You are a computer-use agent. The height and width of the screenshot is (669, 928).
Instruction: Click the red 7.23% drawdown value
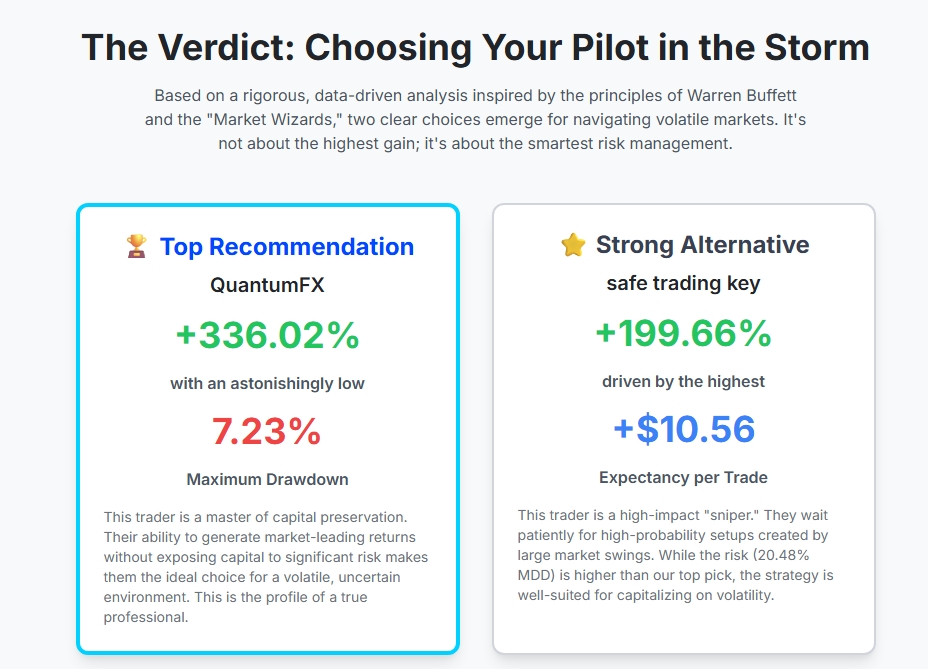(x=267, y=431)
